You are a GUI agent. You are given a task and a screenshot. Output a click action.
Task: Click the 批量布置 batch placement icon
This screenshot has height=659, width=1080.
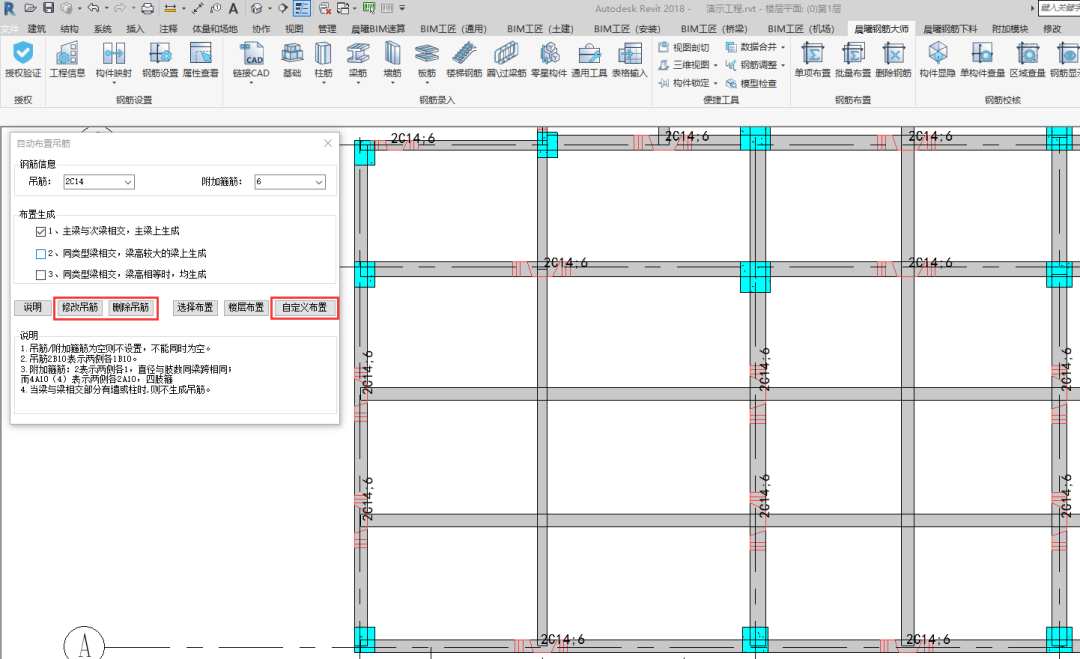(853, 53)
